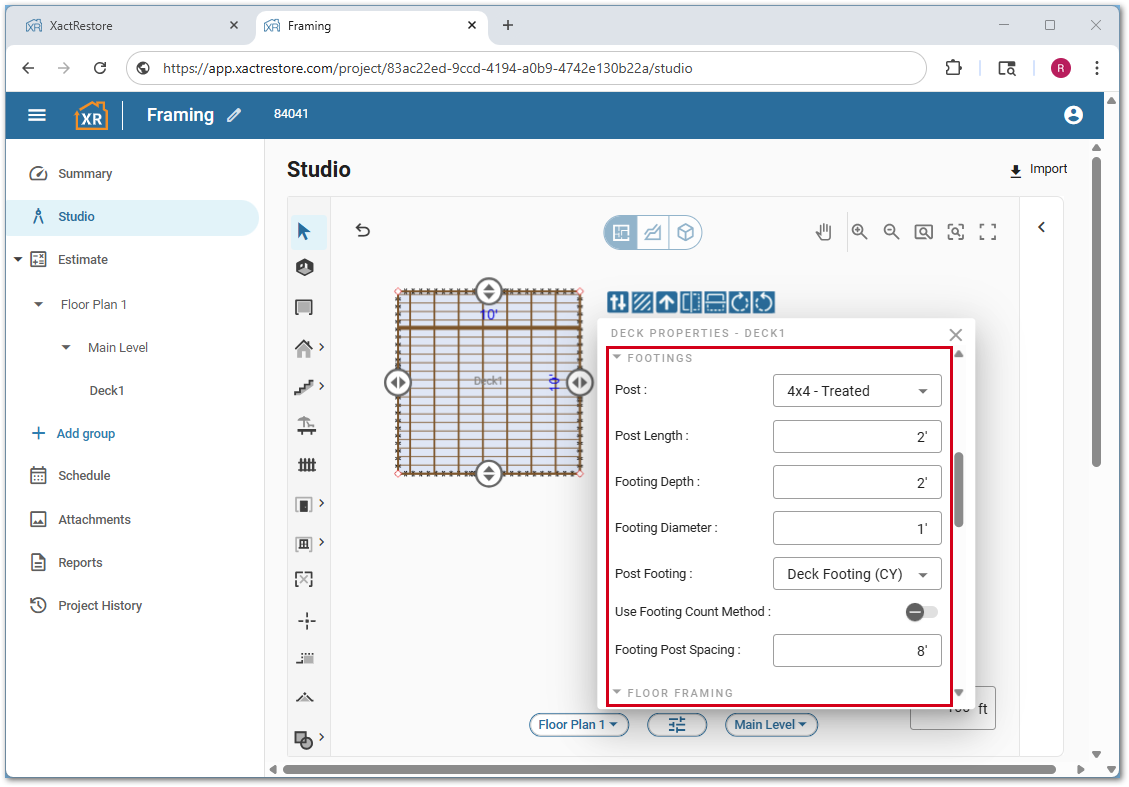The image size is (1129, 787).
Task: Collapse the Estimate tree in sidebar
Action: coord(18,260)
